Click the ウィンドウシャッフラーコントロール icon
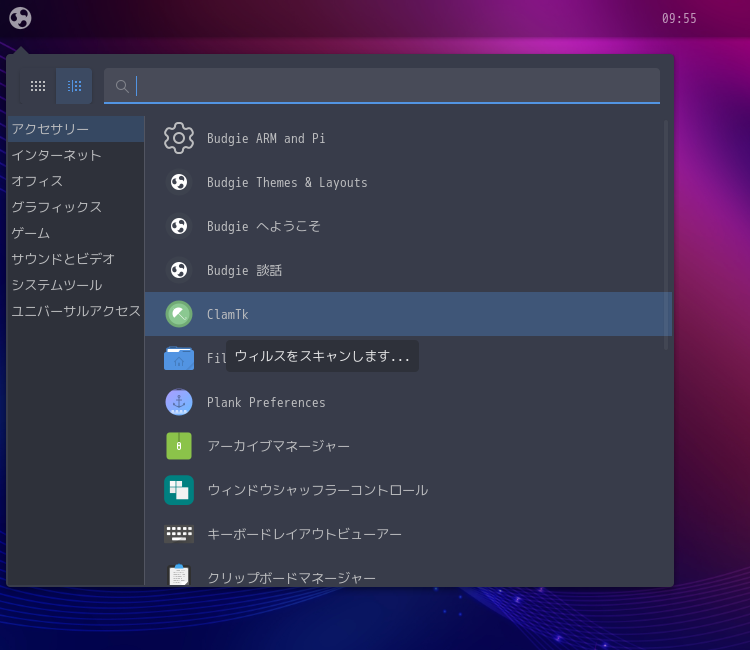 (179, 490)
